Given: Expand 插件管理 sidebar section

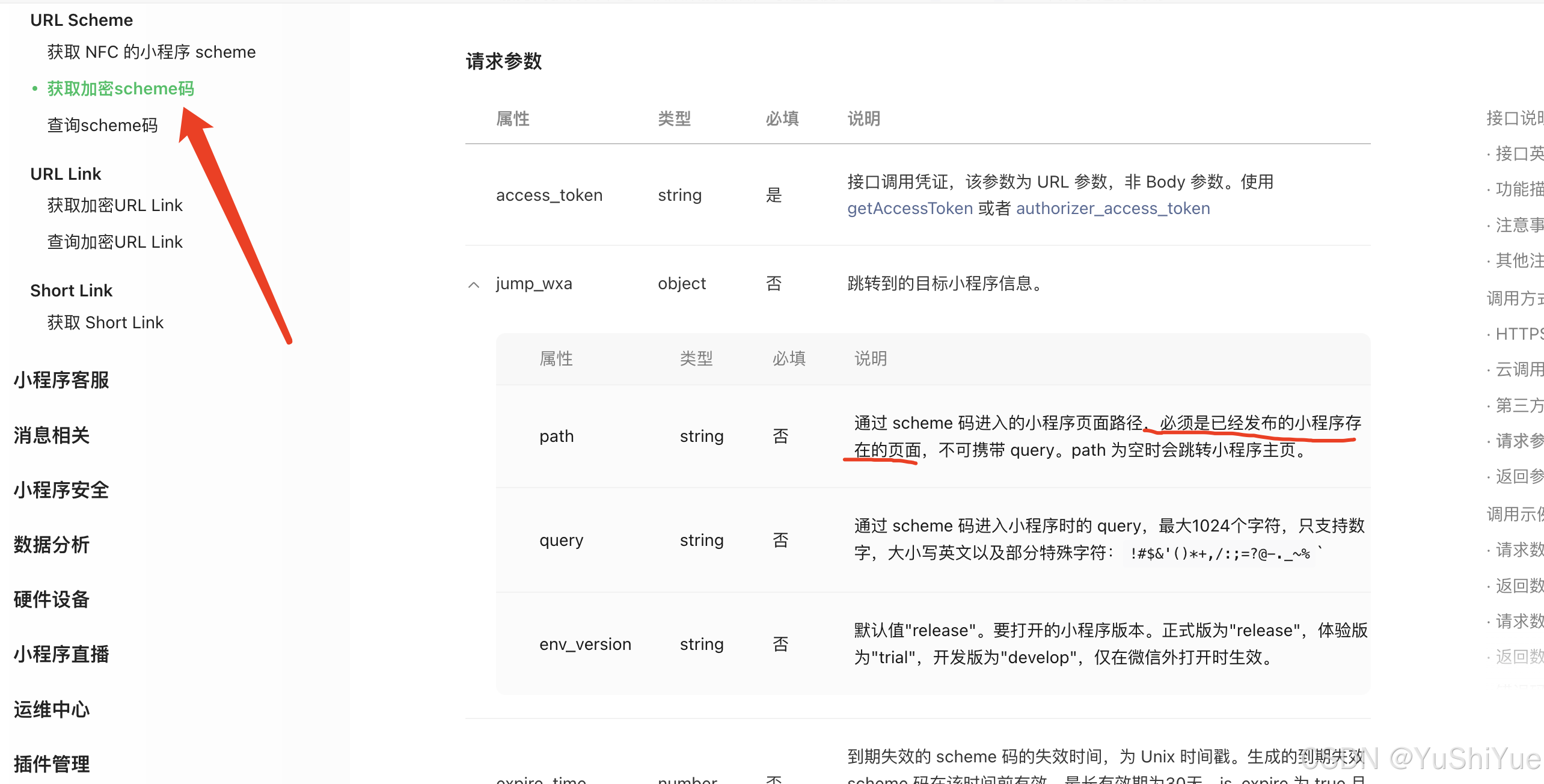Looking at the screenshot, I should tap(52, 764).
